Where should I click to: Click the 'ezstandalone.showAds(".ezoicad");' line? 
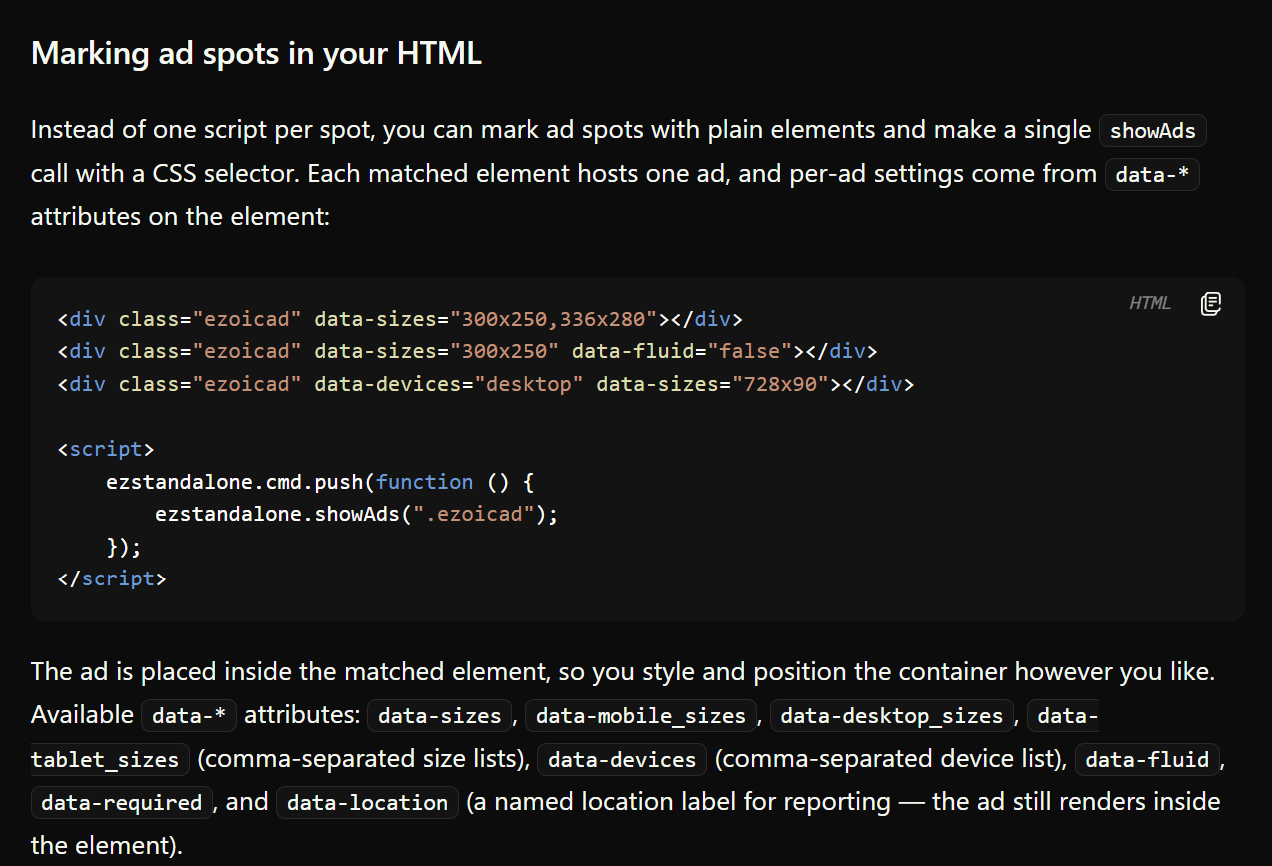pyautogui.click(x=357, y=514)
